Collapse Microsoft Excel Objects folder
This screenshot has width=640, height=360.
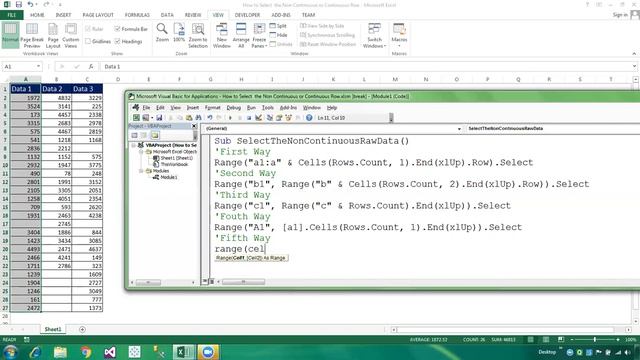[141, 151]
